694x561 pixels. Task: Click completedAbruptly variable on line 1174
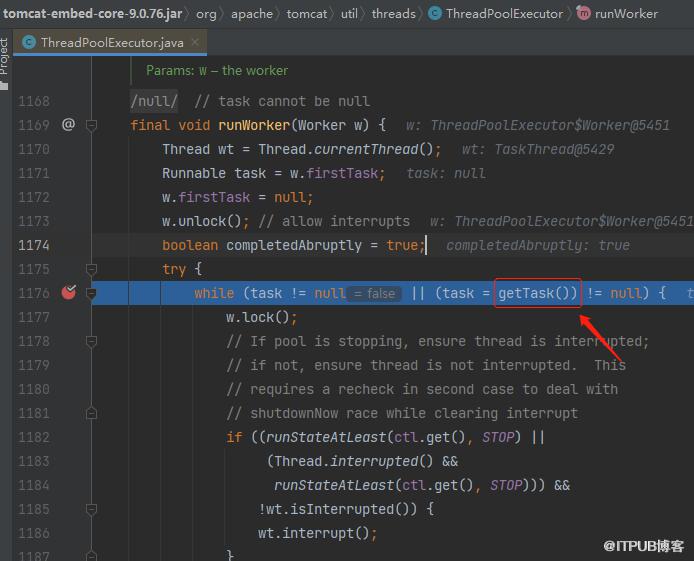point(294,245)
